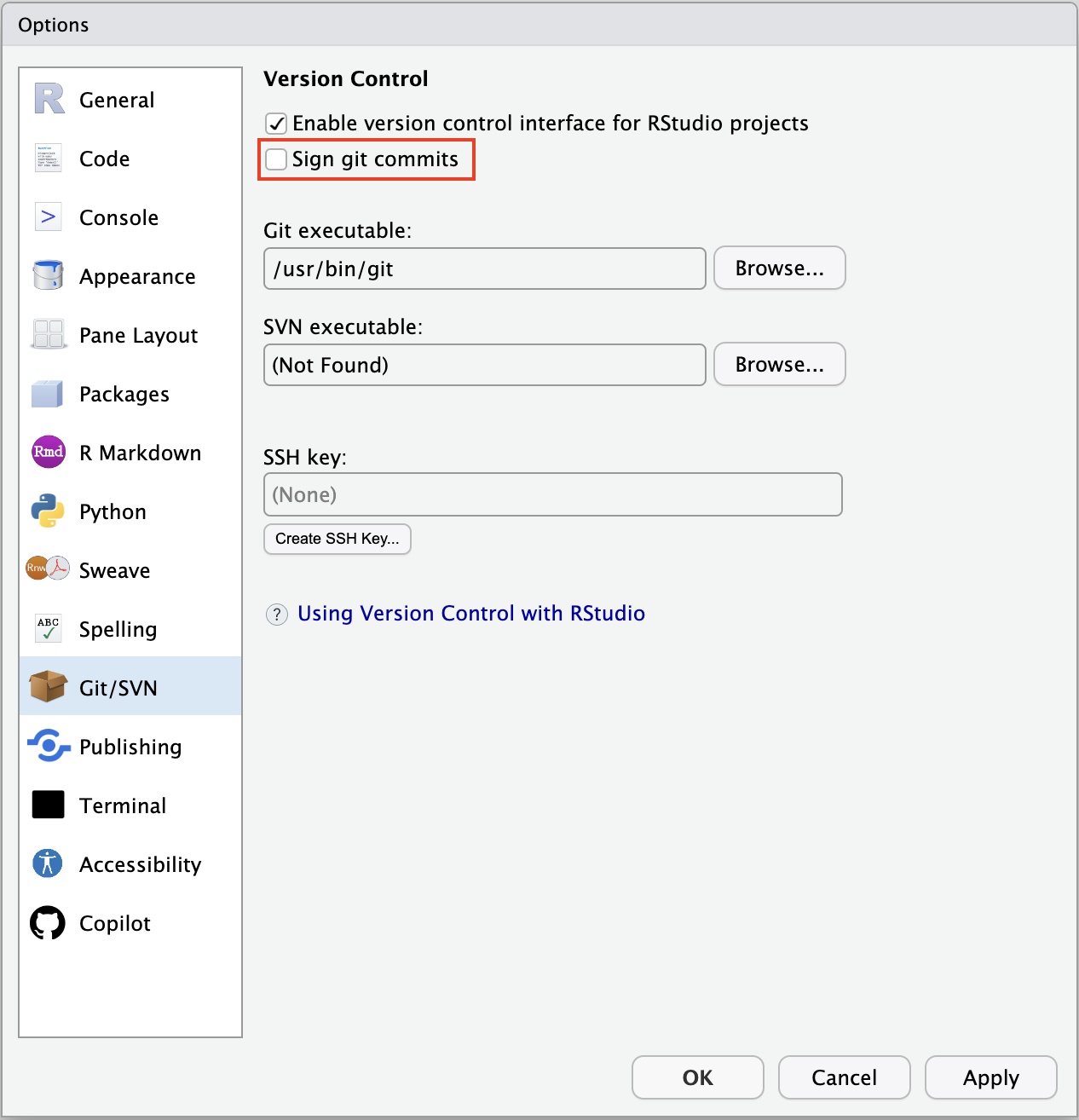Open Accessibility options

[x=130, y=864]
